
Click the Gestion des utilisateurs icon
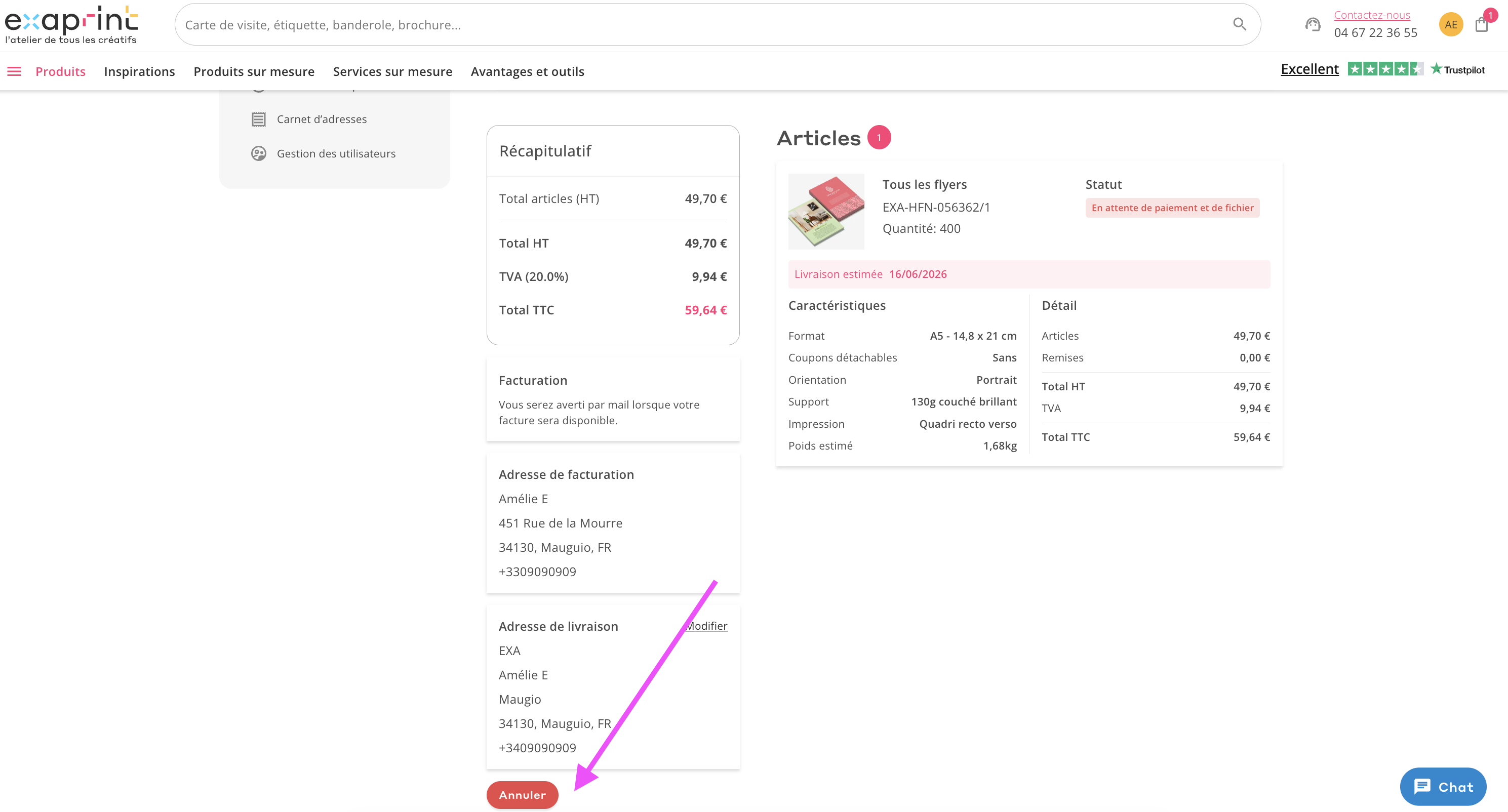coord(258,153)
